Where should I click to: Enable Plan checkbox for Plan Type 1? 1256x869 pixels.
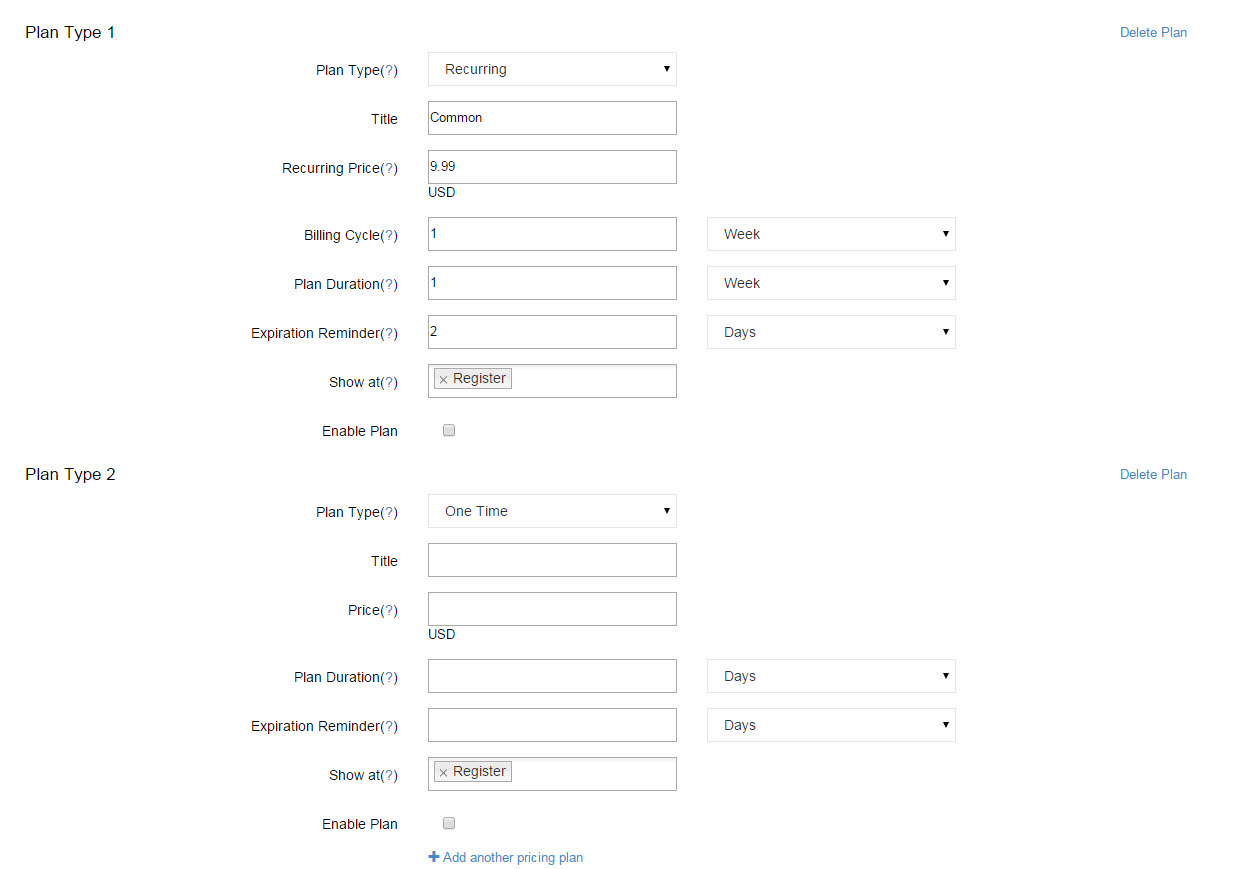coord(449,430)
